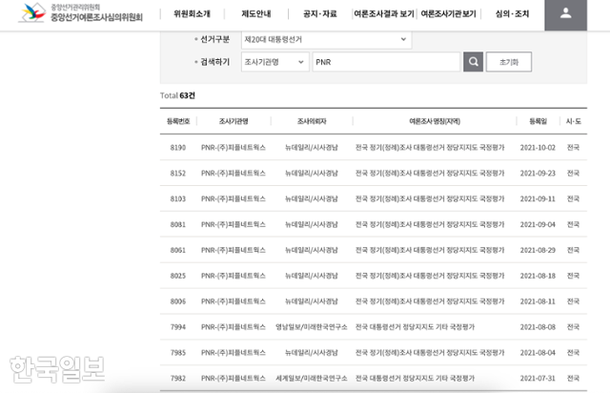Click client 세계일보/미래한국연구소 in row 7982

311,378
